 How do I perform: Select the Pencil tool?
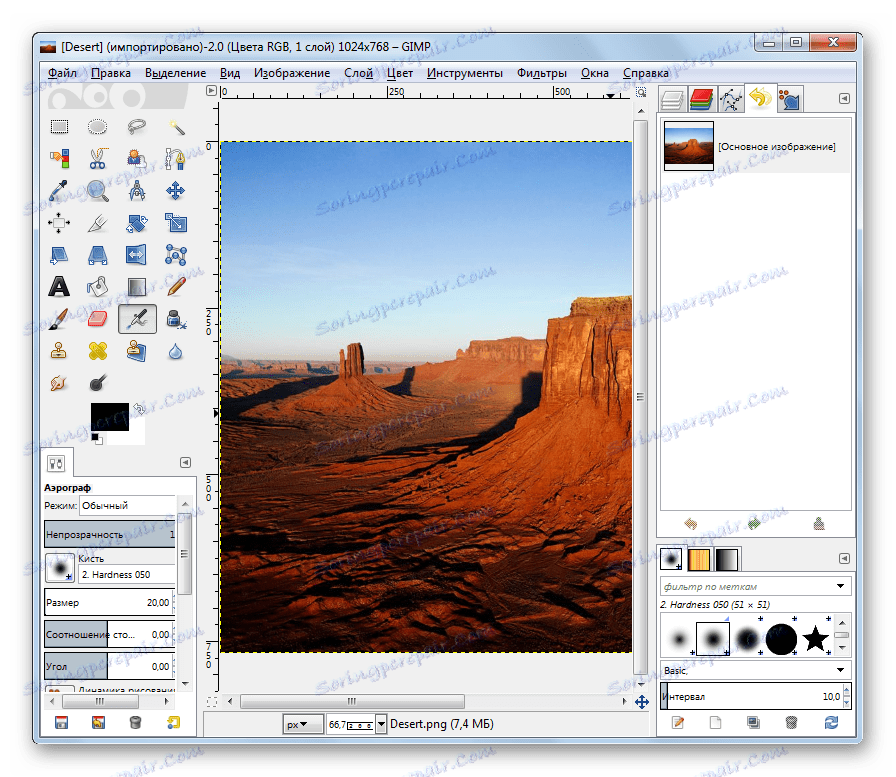(176, 287)
